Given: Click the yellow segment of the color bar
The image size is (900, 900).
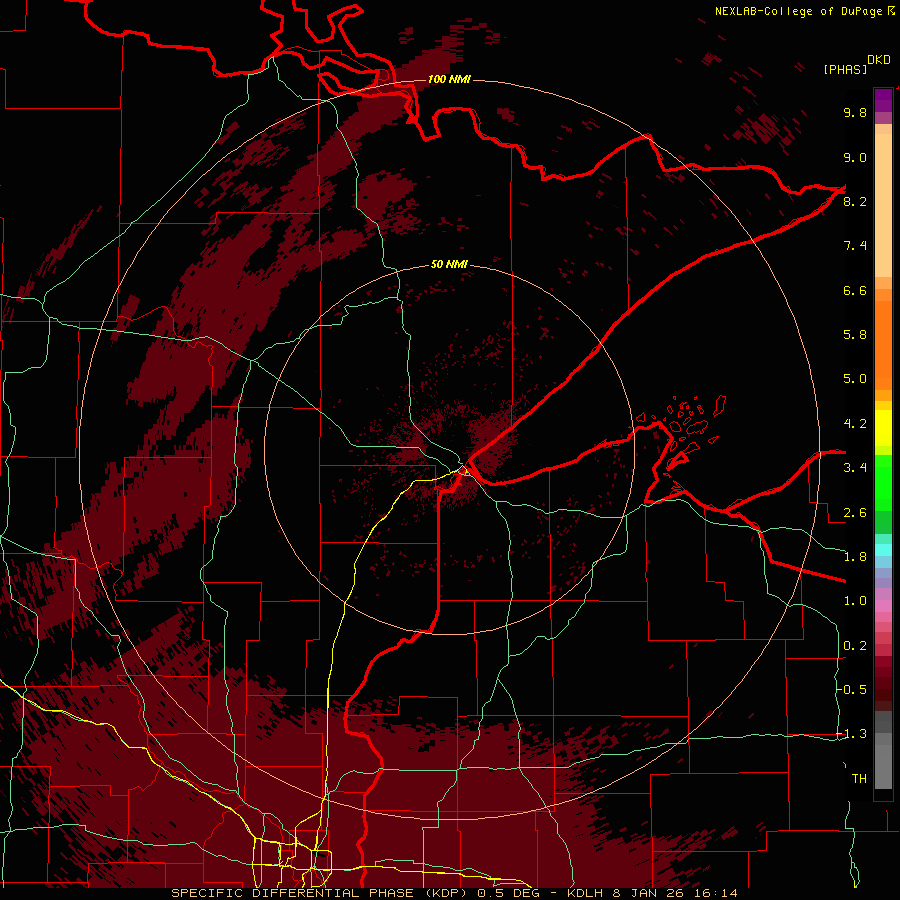Looking at the screenshot, I should point(883,428).
